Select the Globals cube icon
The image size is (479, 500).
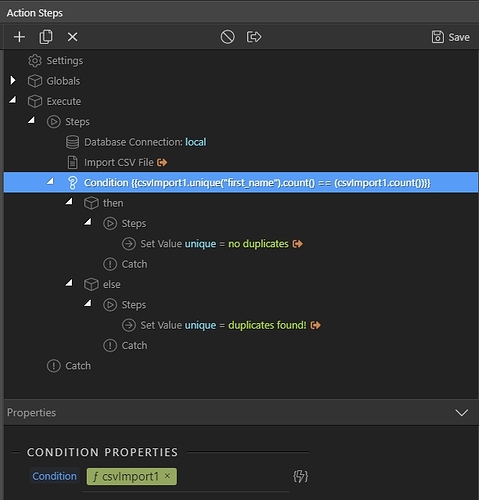tap(35, 81)
